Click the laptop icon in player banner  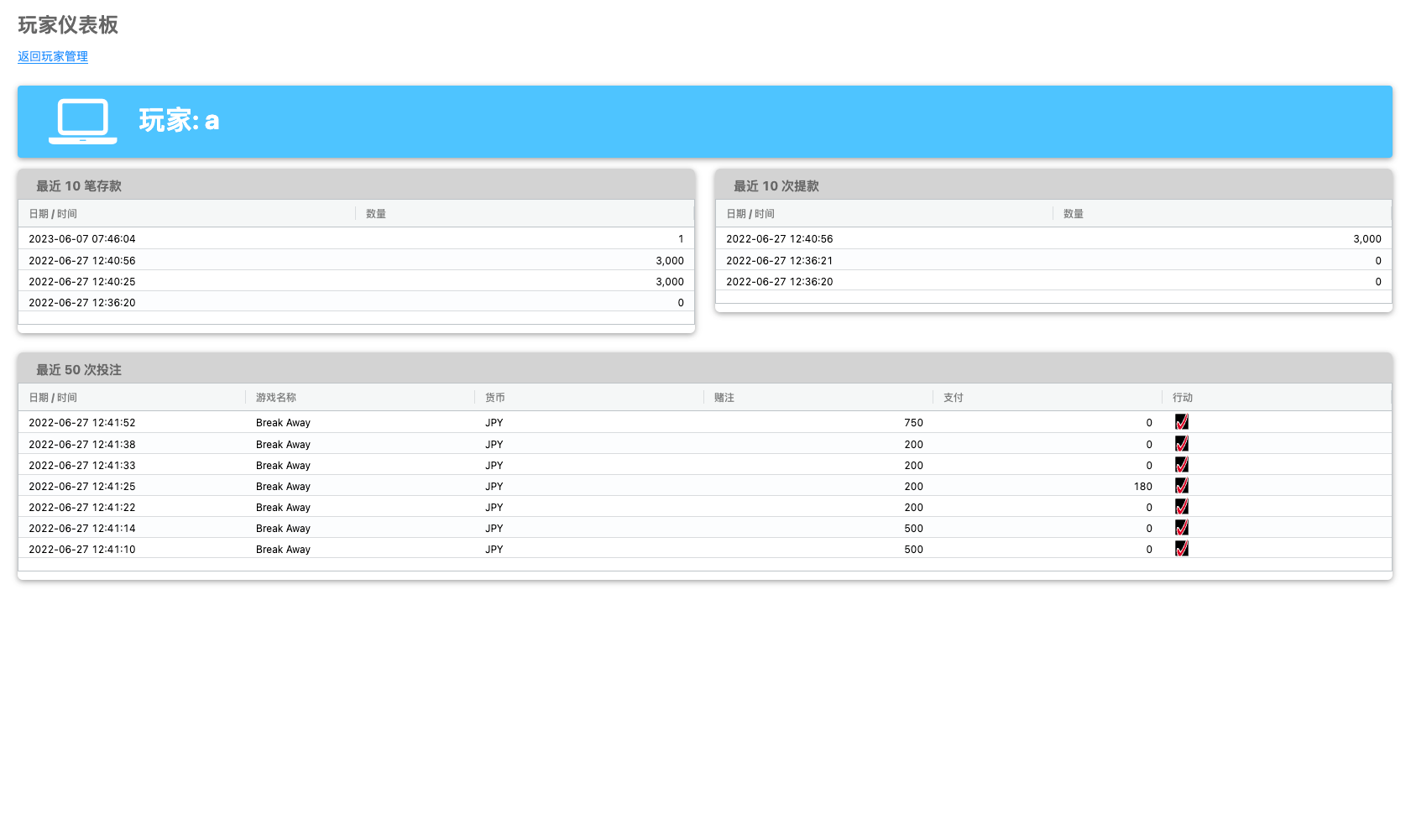pos(83,122)
